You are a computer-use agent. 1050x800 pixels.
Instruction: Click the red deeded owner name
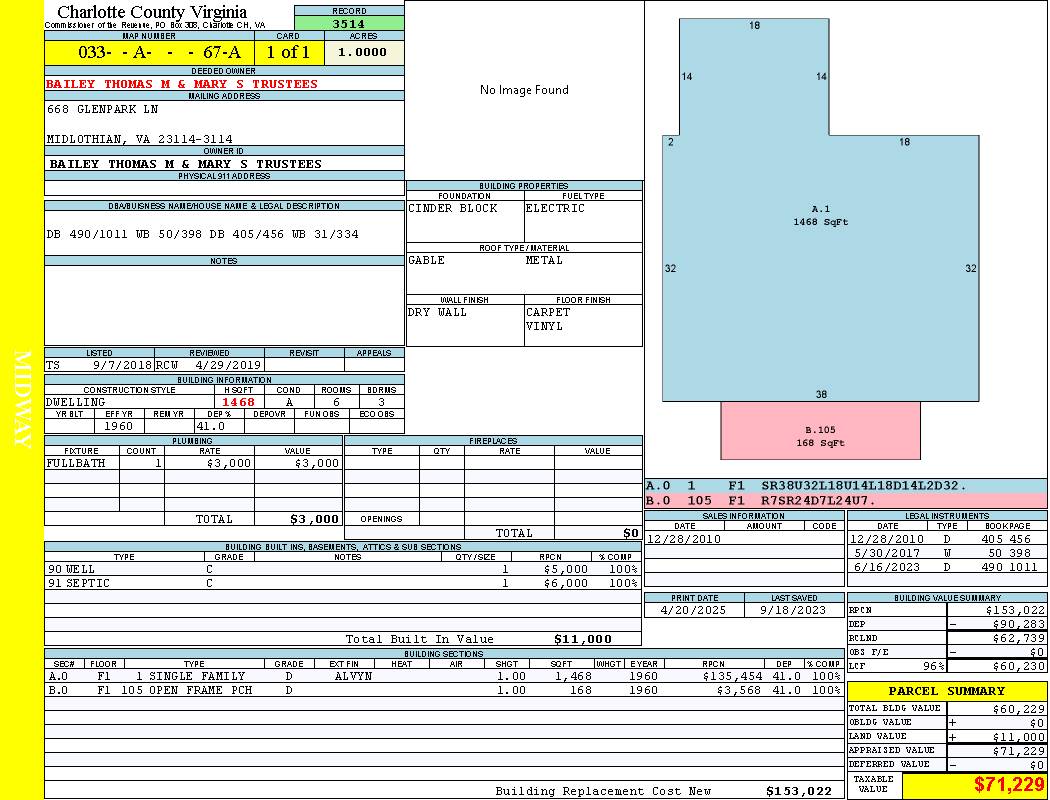[182, 84]
